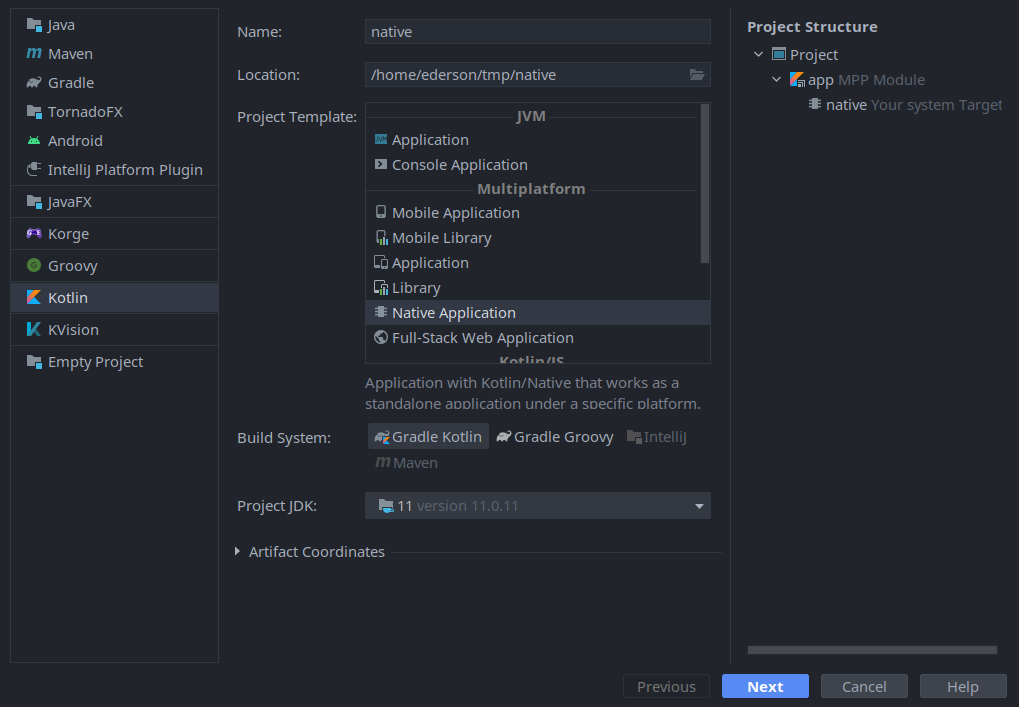Click the Project icon in Project Structure
1019x707 pixels.
779,54
